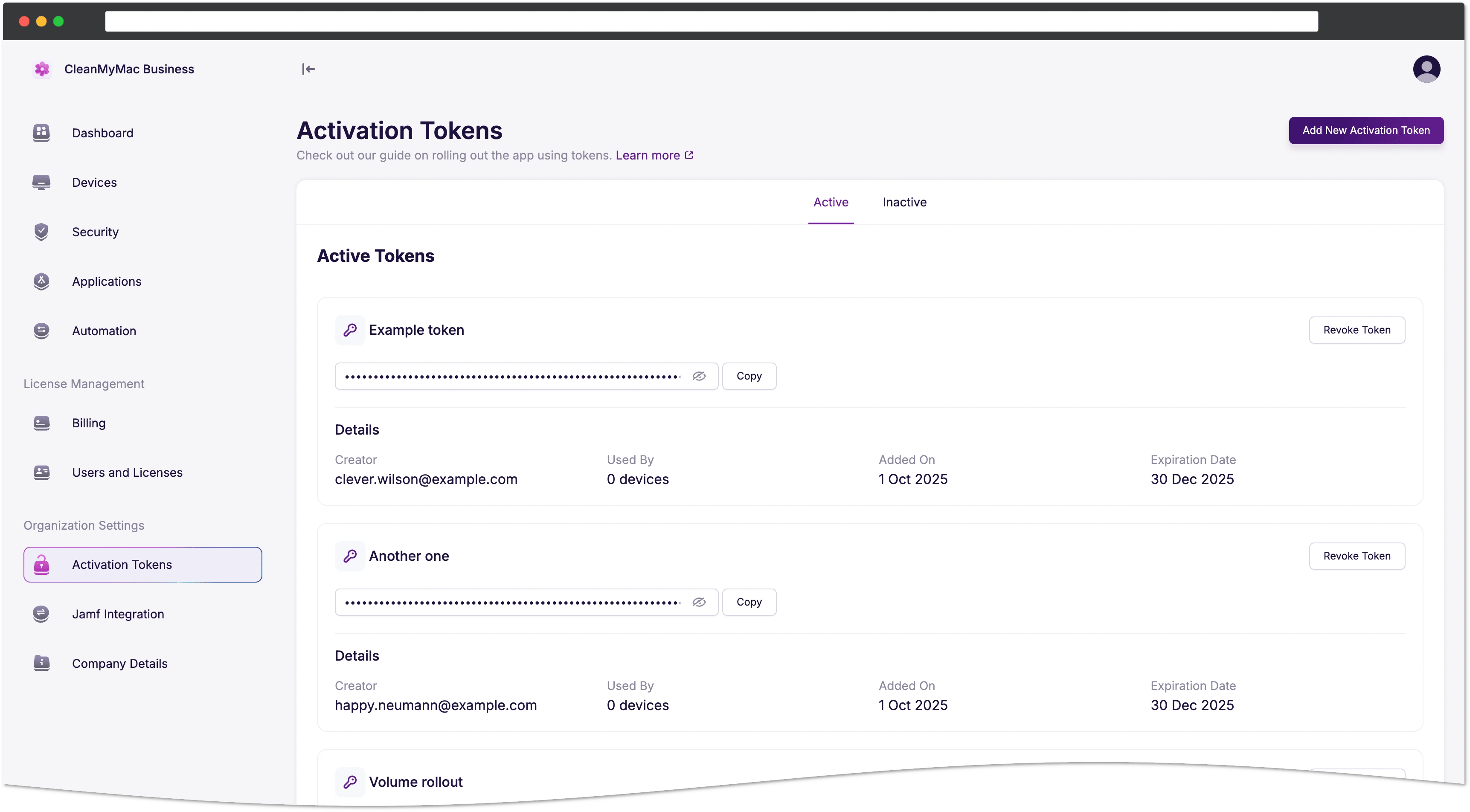The height and width of the screenshot is (812, 1470).
Task: Reveal the Example token value
Action: click(699, 376)
